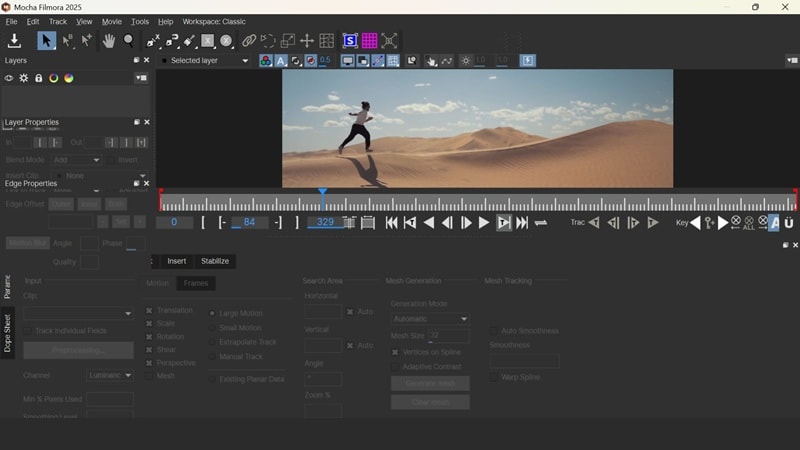The height and width of the screenshot is (450, 800).
Task: Toggle the Scale checkbox
Action: click(x=149, y=323)
